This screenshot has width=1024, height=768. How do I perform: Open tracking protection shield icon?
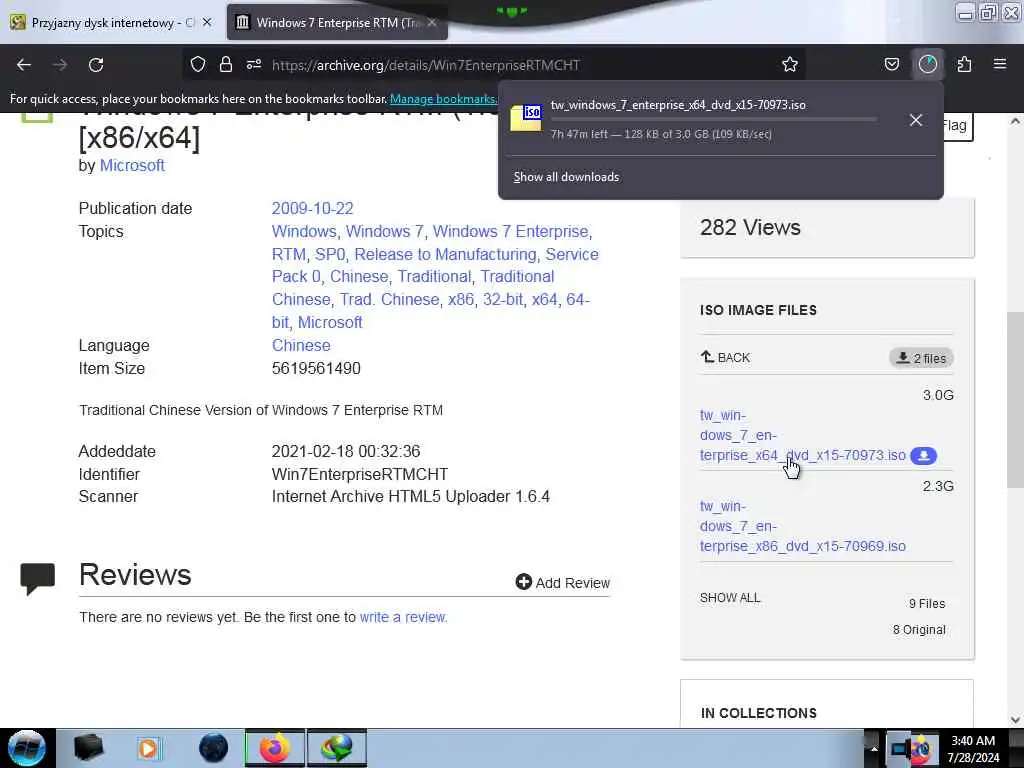point(198,64)
